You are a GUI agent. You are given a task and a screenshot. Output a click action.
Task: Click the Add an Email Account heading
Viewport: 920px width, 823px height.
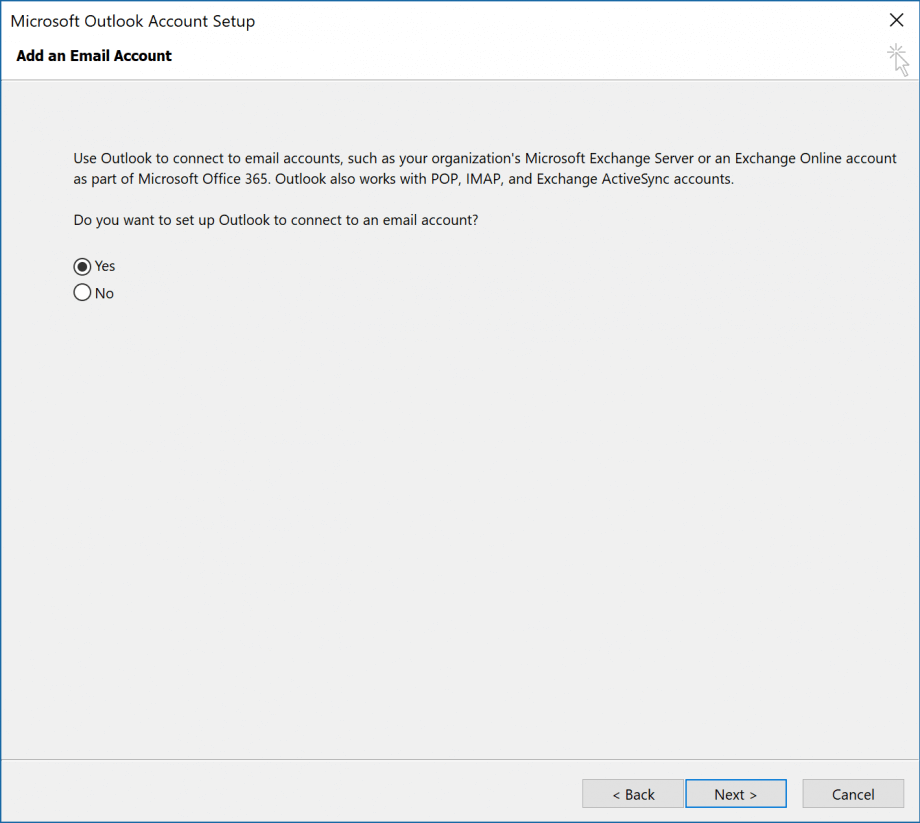[x=93, y=56]
